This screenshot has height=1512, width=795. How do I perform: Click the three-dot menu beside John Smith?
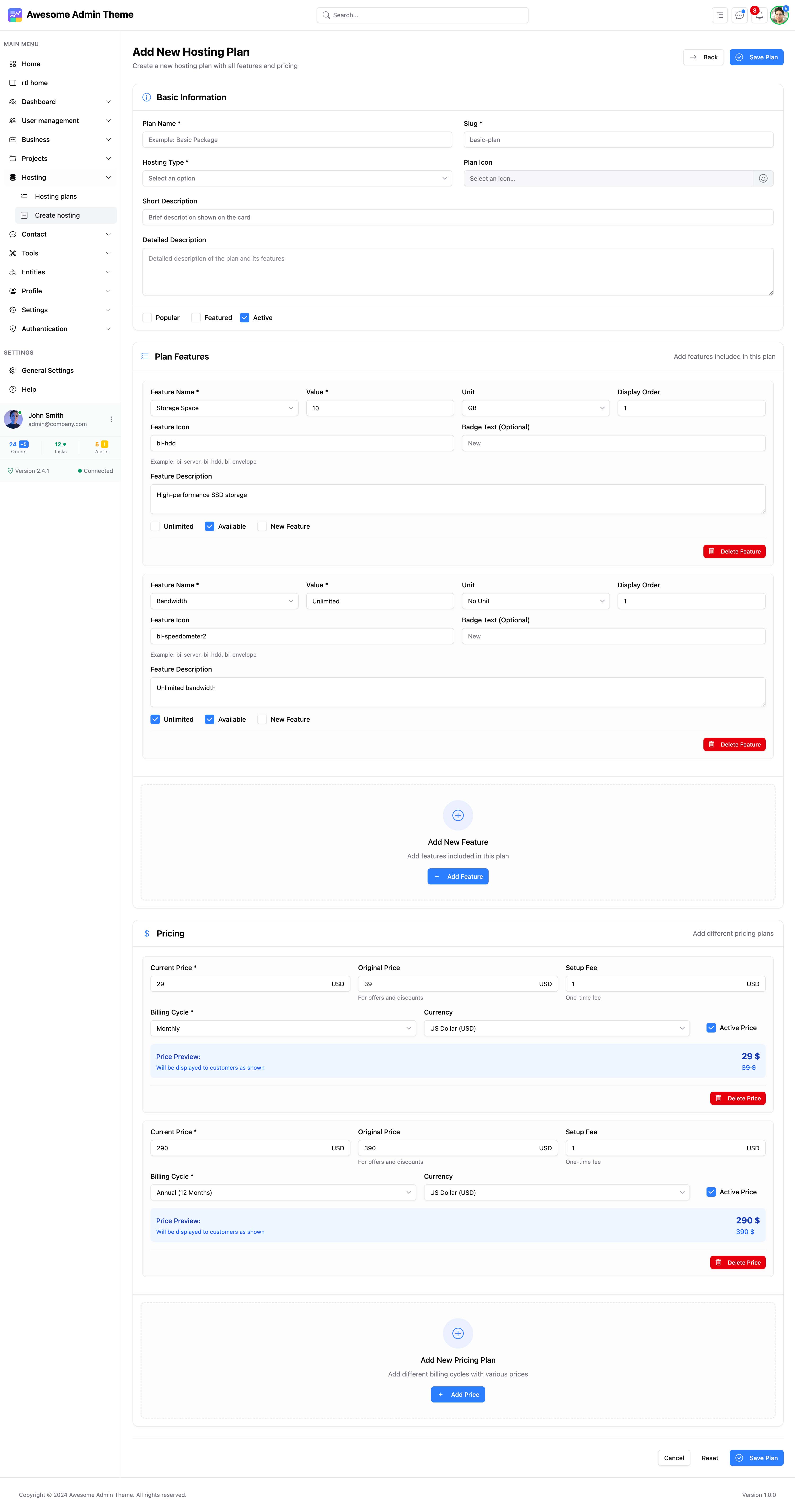[x=111, y=419]
